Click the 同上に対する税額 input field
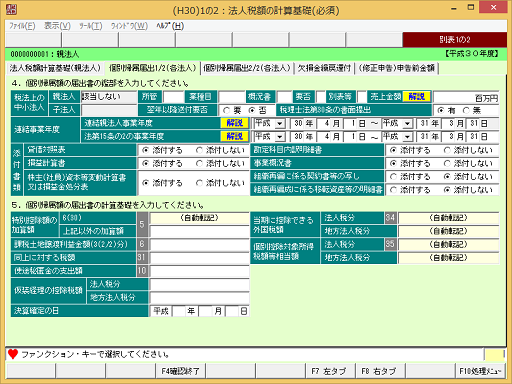 pyautogui.click(x=199, y=257)
